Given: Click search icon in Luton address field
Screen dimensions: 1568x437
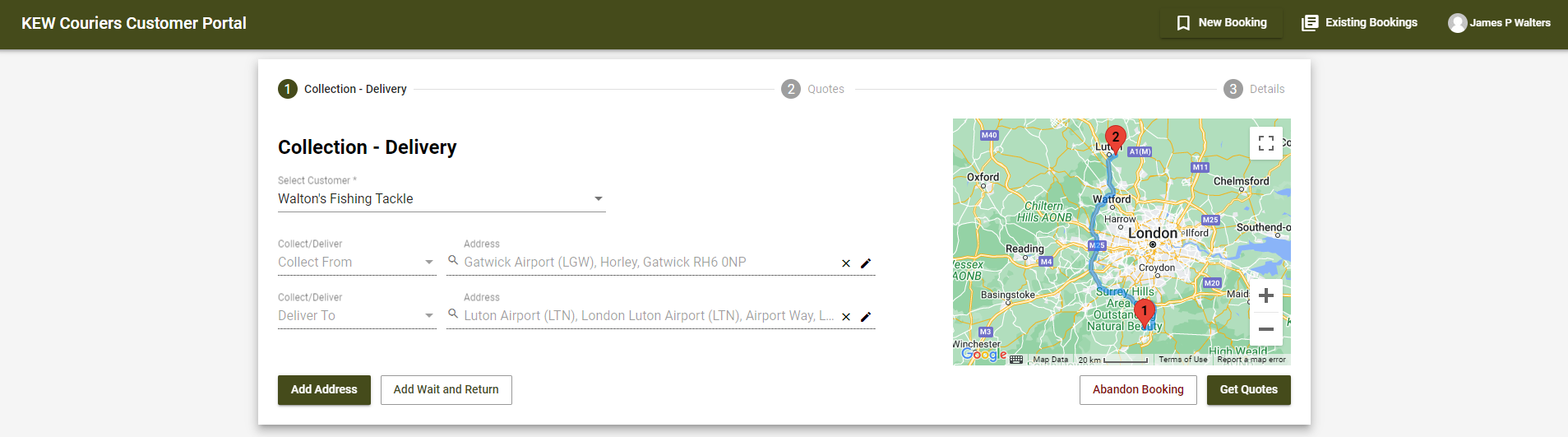Looking at the screenshot, I should click(x=453, y=314).
